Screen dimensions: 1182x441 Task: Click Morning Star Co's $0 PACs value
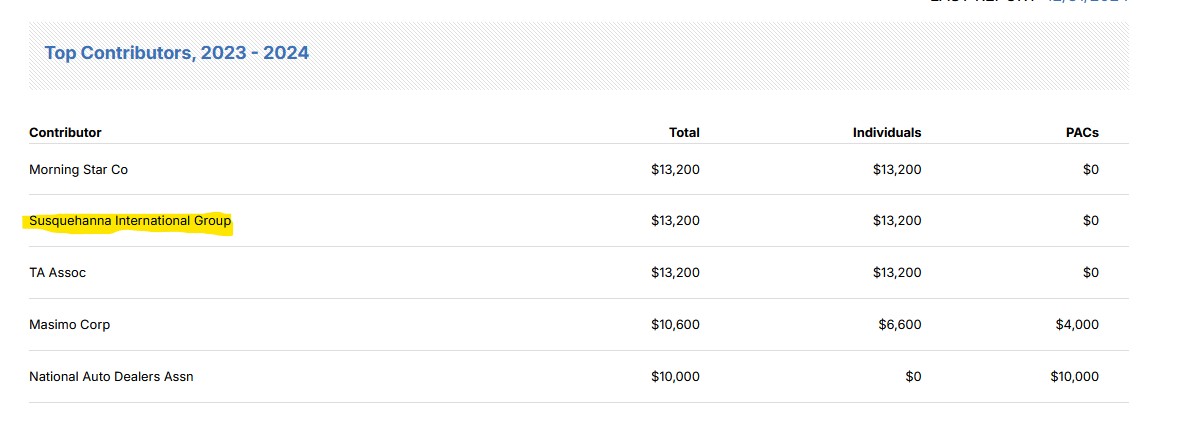[1090, 170]
